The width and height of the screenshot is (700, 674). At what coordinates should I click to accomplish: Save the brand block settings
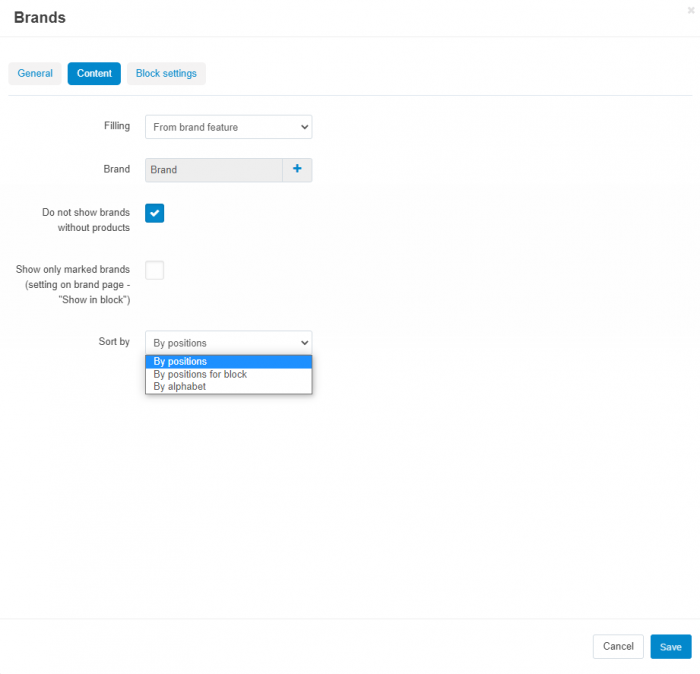(x=671, y=646)
